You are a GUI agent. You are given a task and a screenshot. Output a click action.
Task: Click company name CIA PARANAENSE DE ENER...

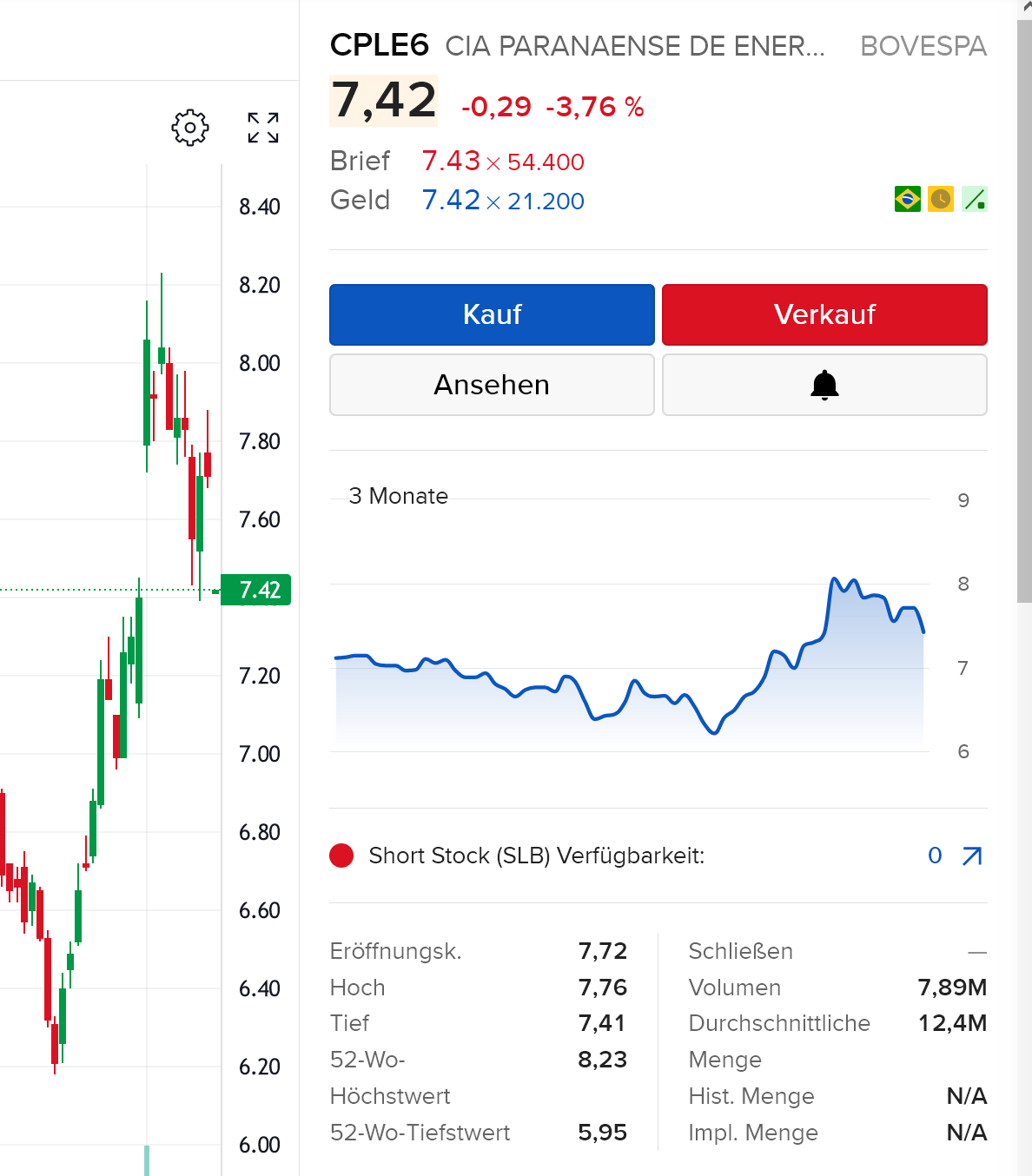635,46
